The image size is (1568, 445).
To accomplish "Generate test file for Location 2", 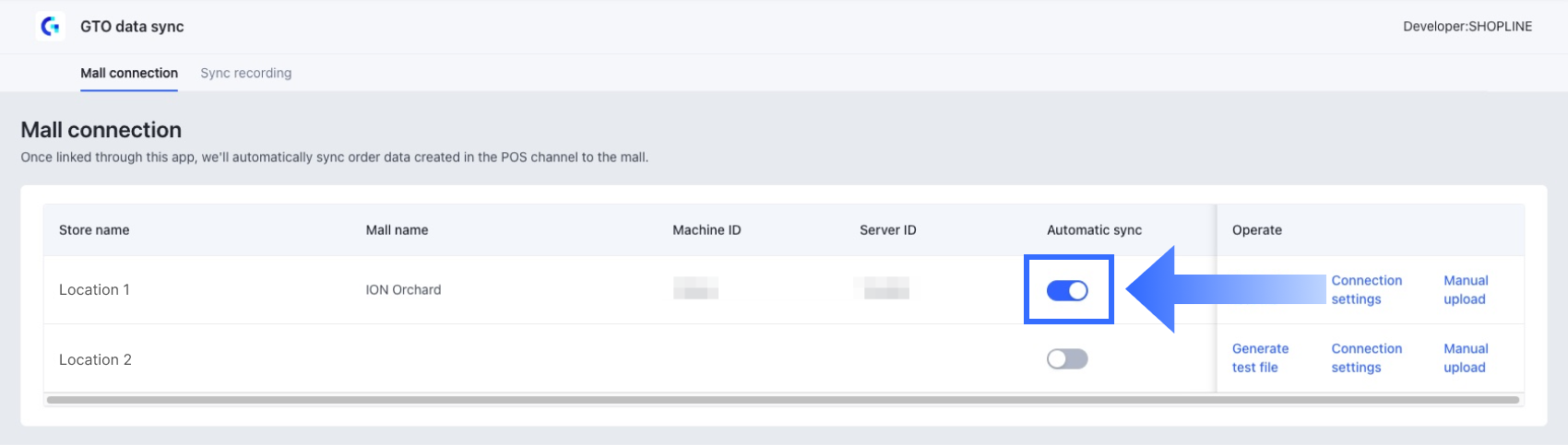I will [1260, 357].
